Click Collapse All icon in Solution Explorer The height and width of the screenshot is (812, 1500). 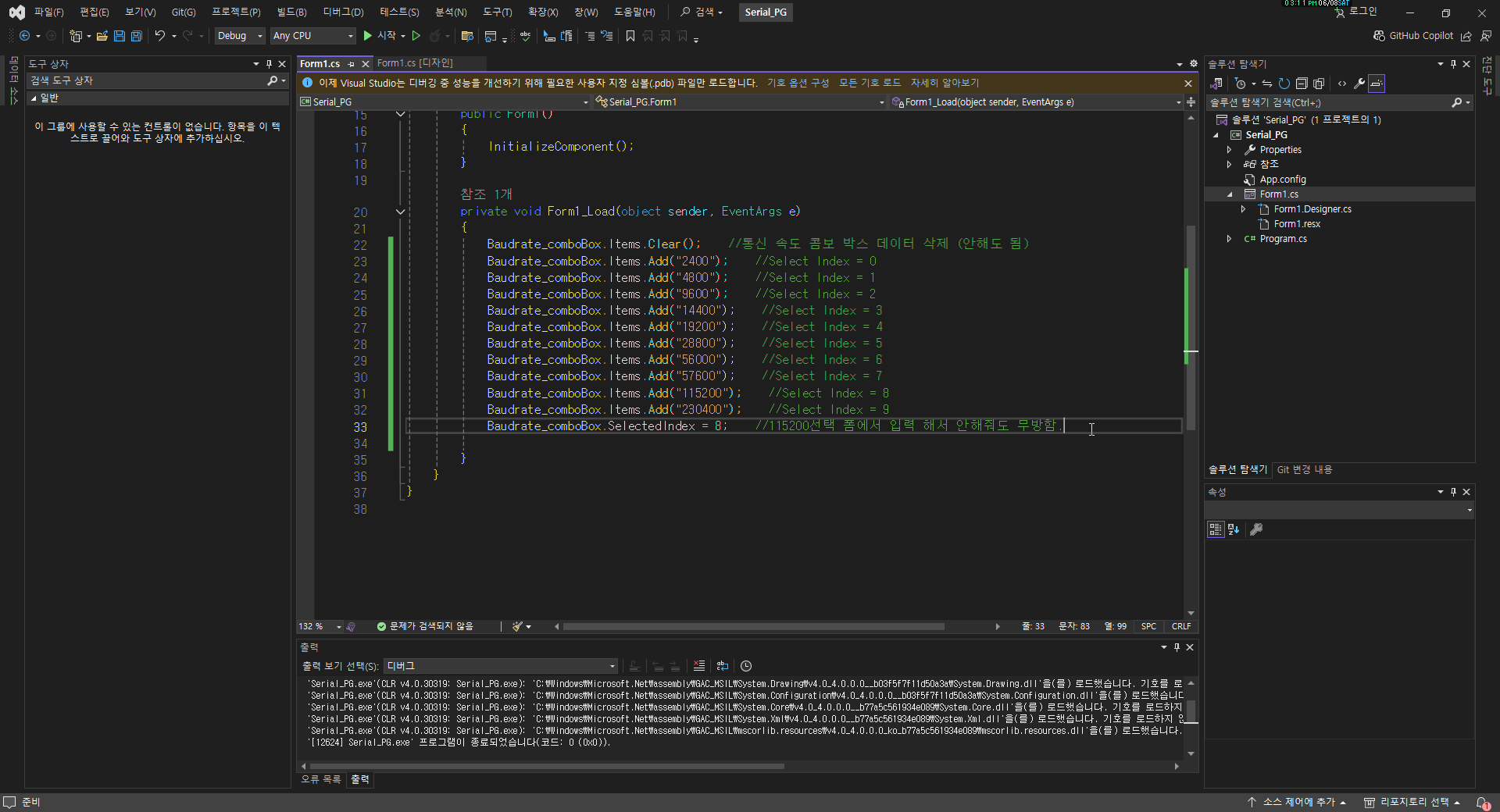[1302, 84]
